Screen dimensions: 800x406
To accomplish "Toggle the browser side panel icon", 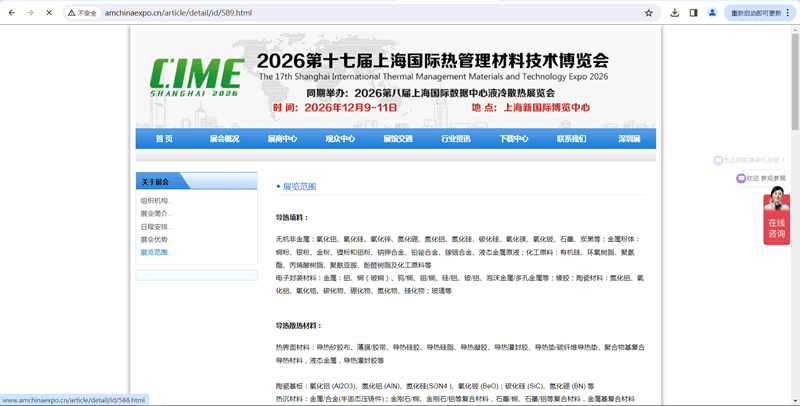I will click(694, 13).
